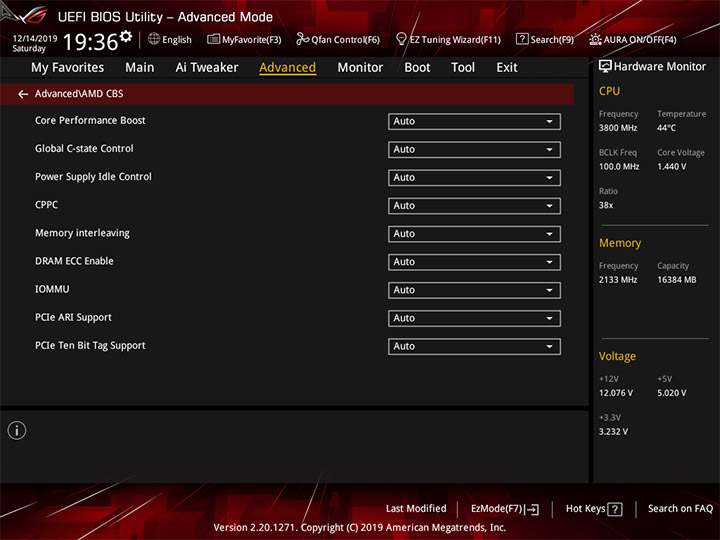The width and height of the screenshot is (720, 540).
Task: Switch to the Main tab
Action: 140,68
